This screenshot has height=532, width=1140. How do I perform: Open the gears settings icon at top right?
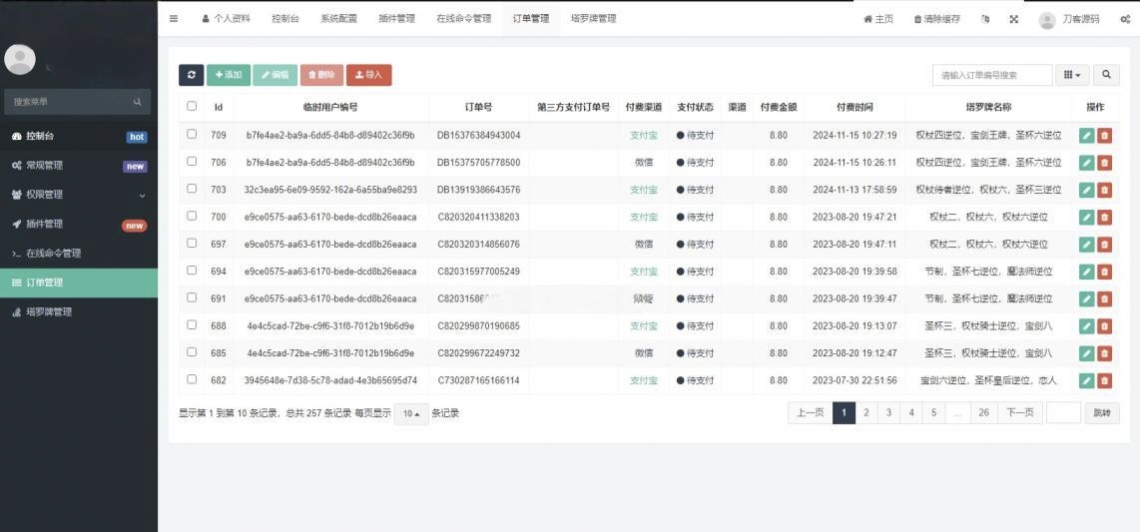[1125, 19]
